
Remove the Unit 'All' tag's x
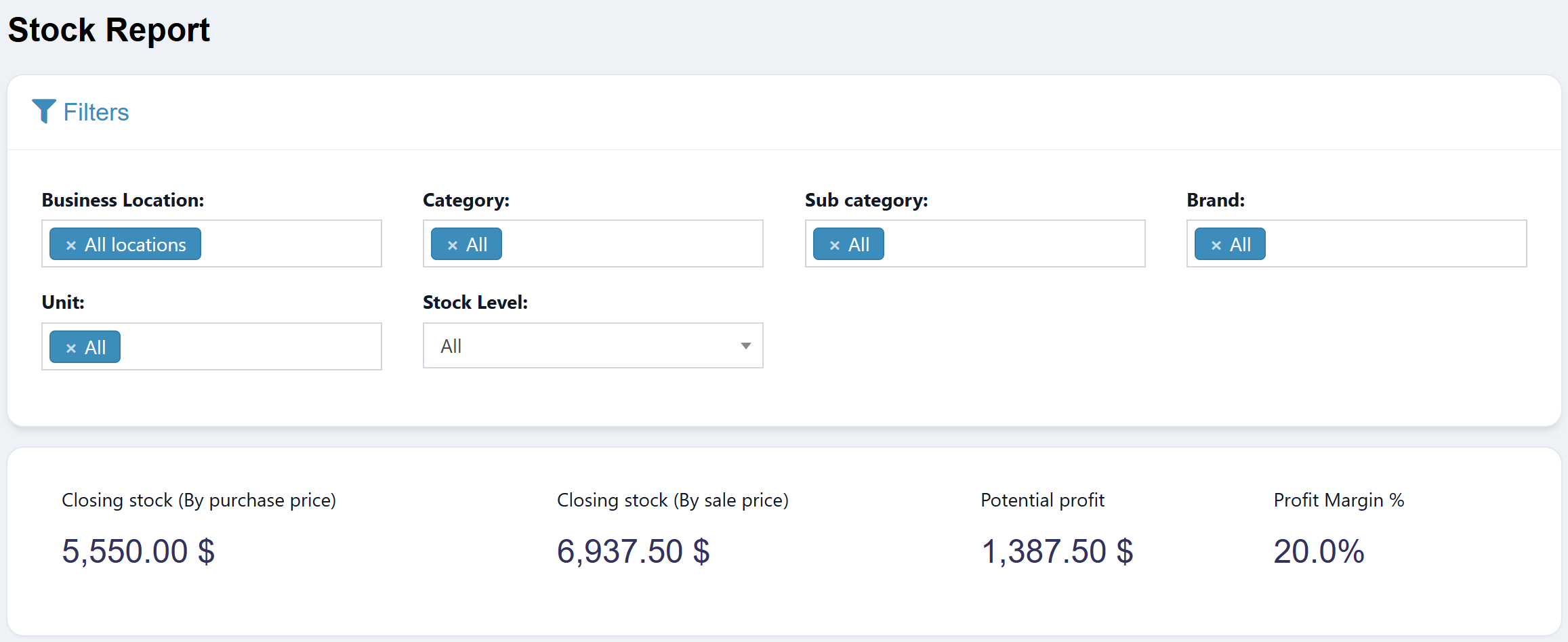71,348
